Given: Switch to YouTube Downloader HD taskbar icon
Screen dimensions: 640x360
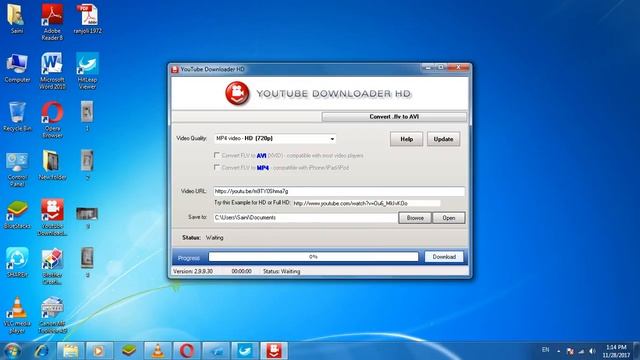Looking at the screenshot, I should (274, 351).
